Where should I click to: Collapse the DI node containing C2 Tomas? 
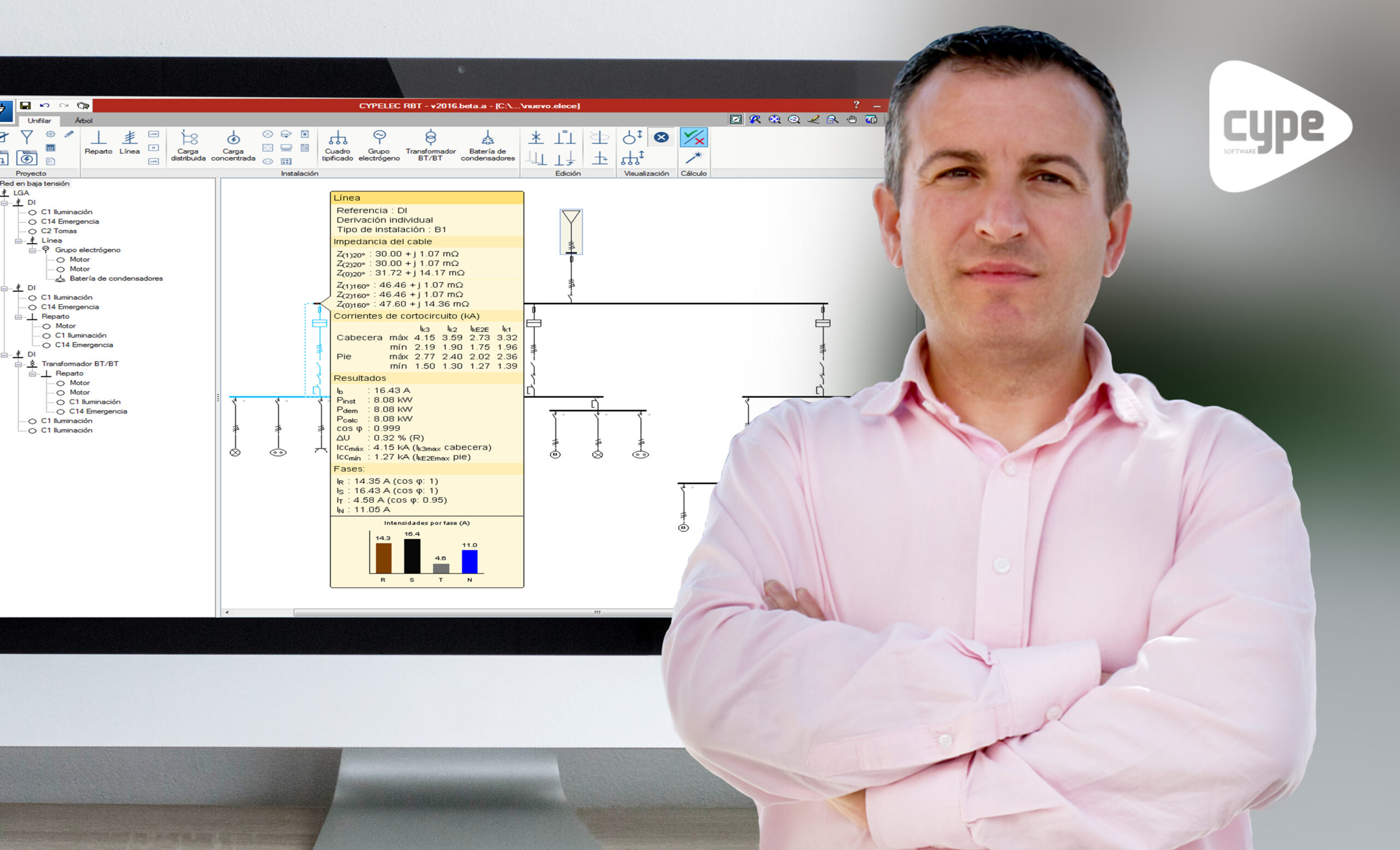pyautogui.click(x=4, y=203)
